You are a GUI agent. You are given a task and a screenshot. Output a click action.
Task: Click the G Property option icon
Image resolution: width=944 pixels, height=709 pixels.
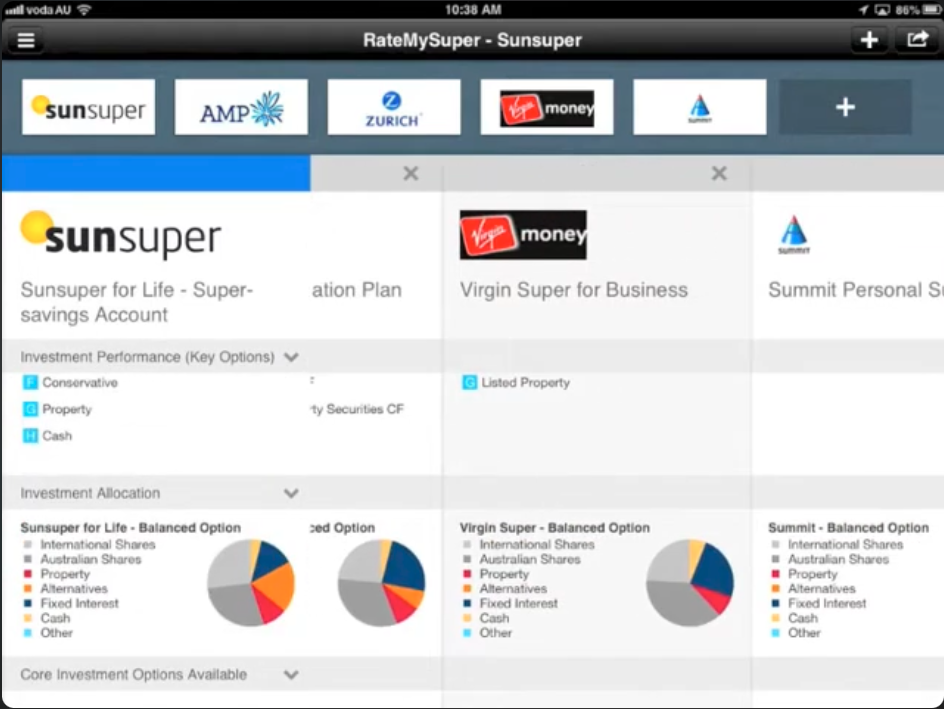pos(30,409)
